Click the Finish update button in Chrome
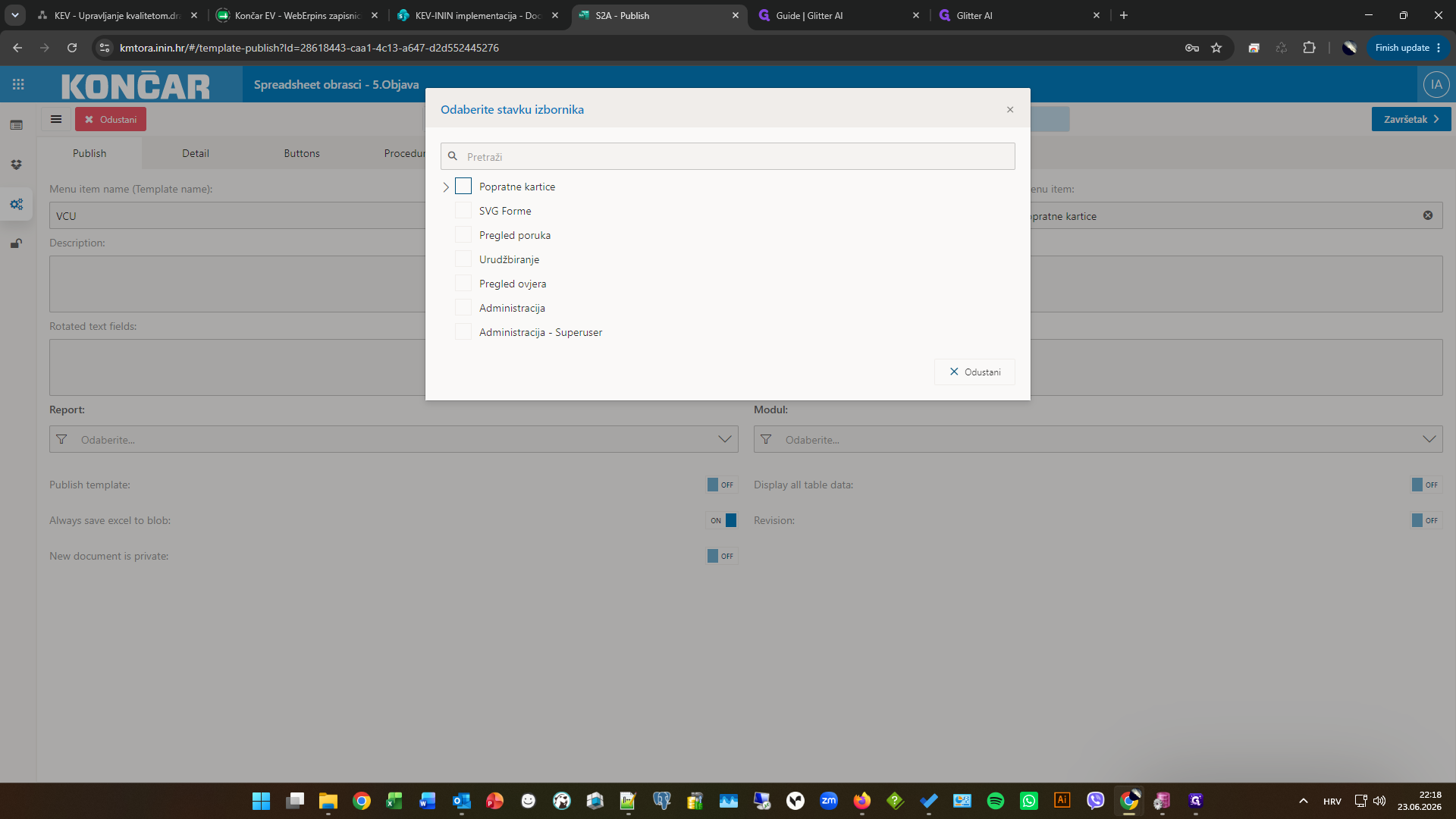This screenshot has width=1456, height=819. [x=1408, y=48]
